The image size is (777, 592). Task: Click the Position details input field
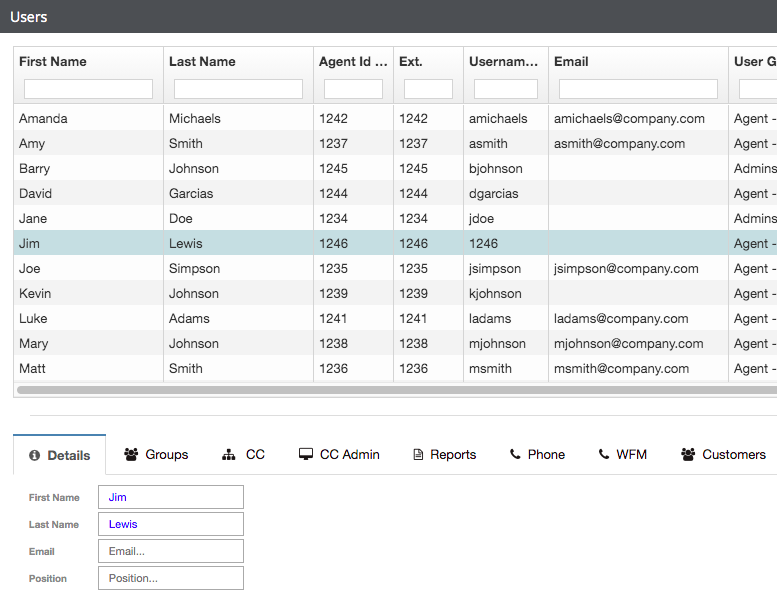coord(171,578)
